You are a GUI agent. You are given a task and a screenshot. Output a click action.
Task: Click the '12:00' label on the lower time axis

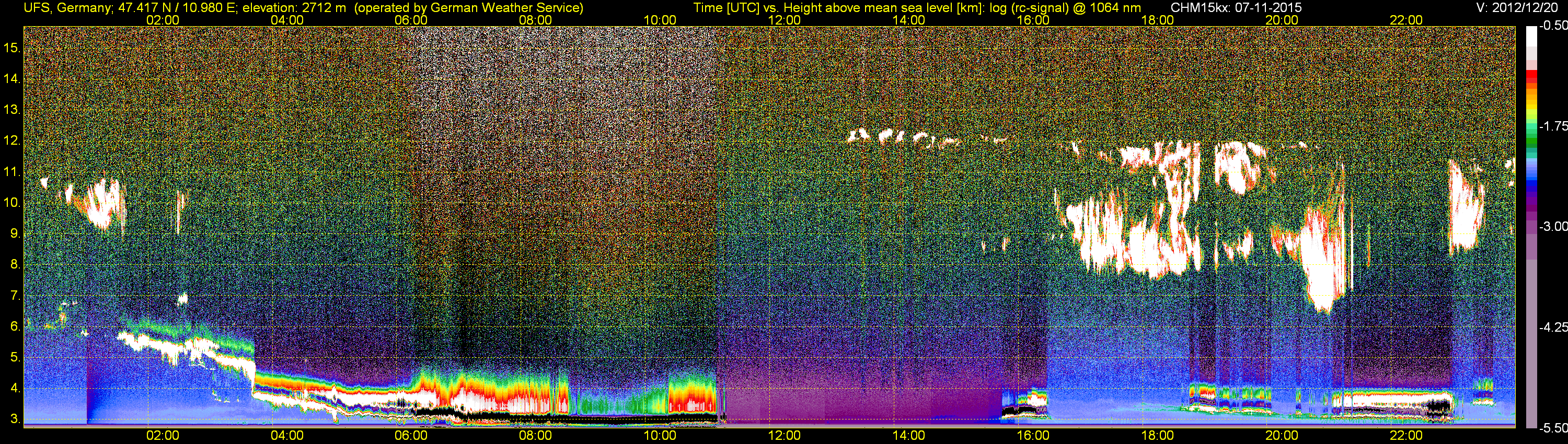click(x=785, y=436)
